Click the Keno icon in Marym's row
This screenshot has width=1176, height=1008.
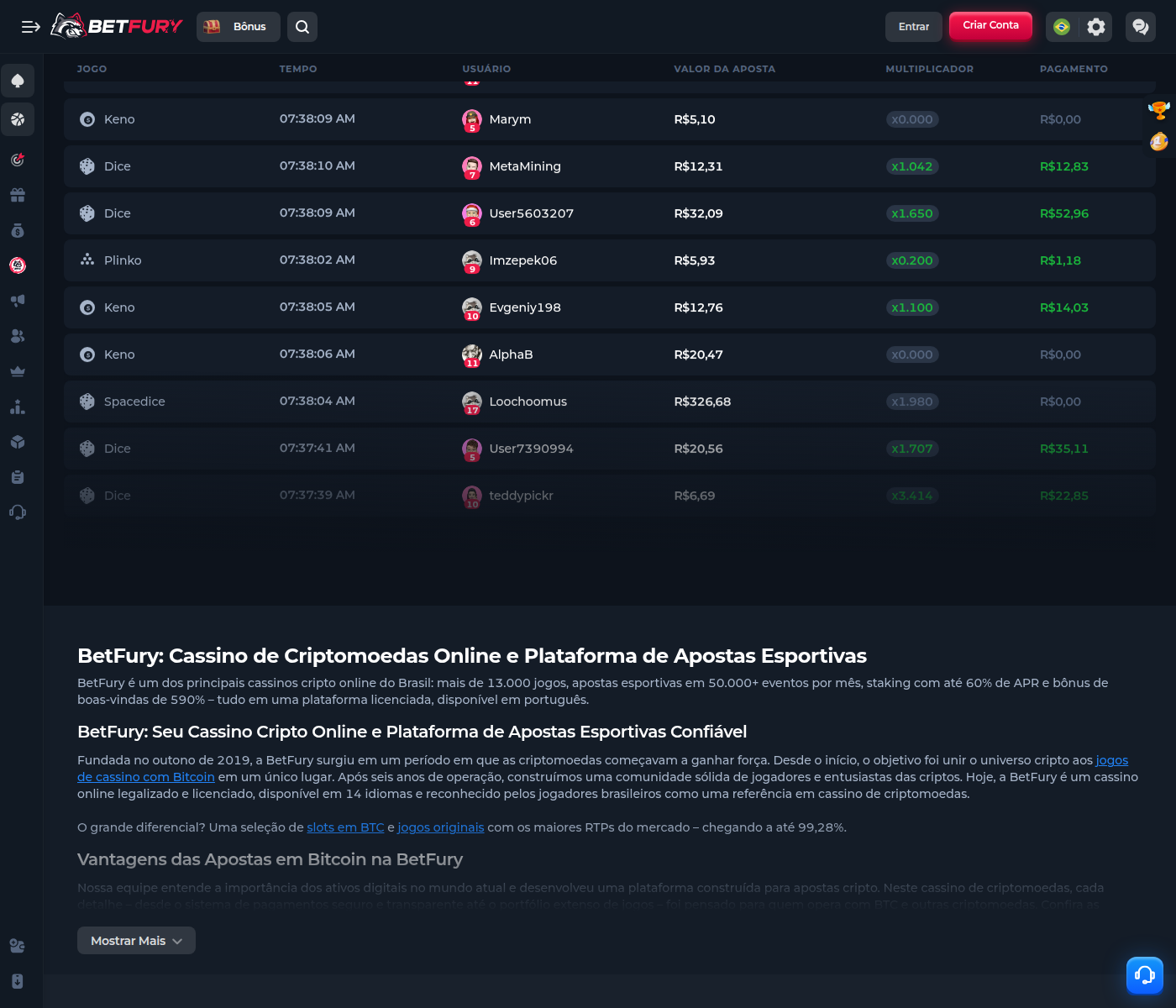tap(87, 119)
